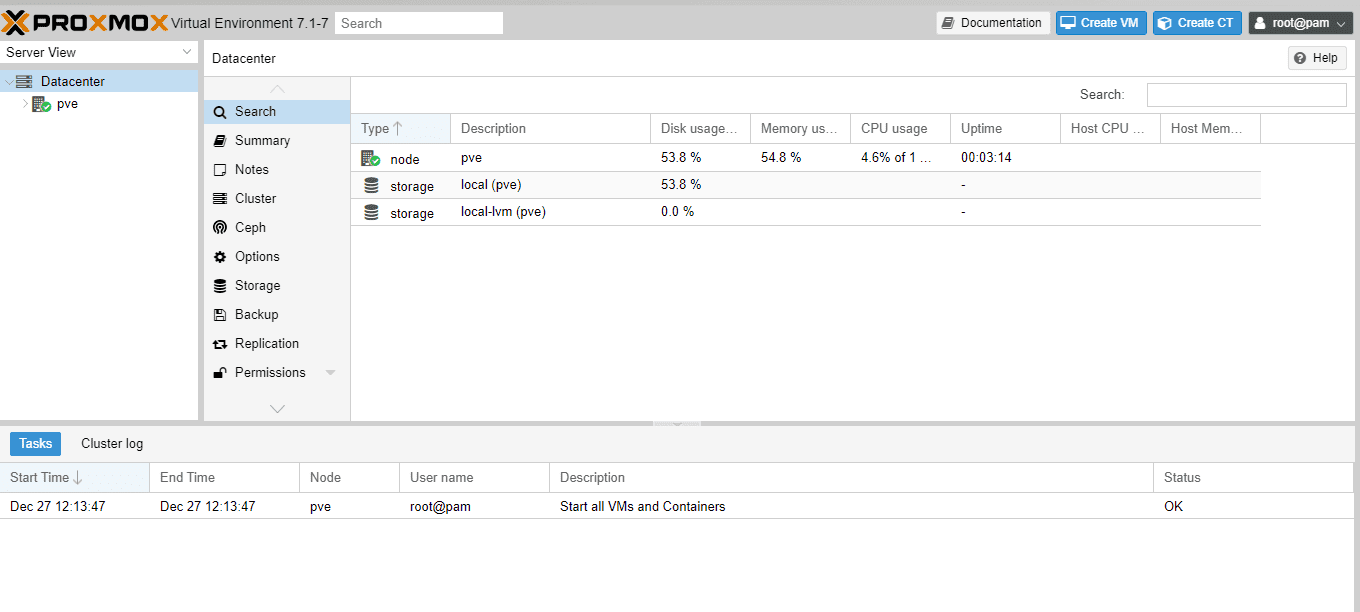This screenshot has width=1360, height=612.
Task: Click the node icon in pve row
Action: point(371,158)
